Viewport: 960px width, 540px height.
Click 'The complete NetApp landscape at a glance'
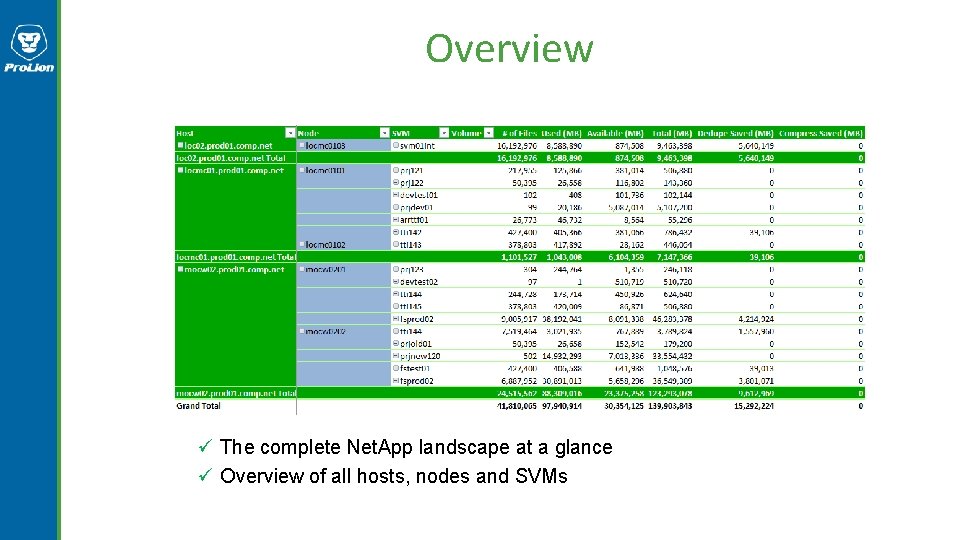tap(416, 447)
